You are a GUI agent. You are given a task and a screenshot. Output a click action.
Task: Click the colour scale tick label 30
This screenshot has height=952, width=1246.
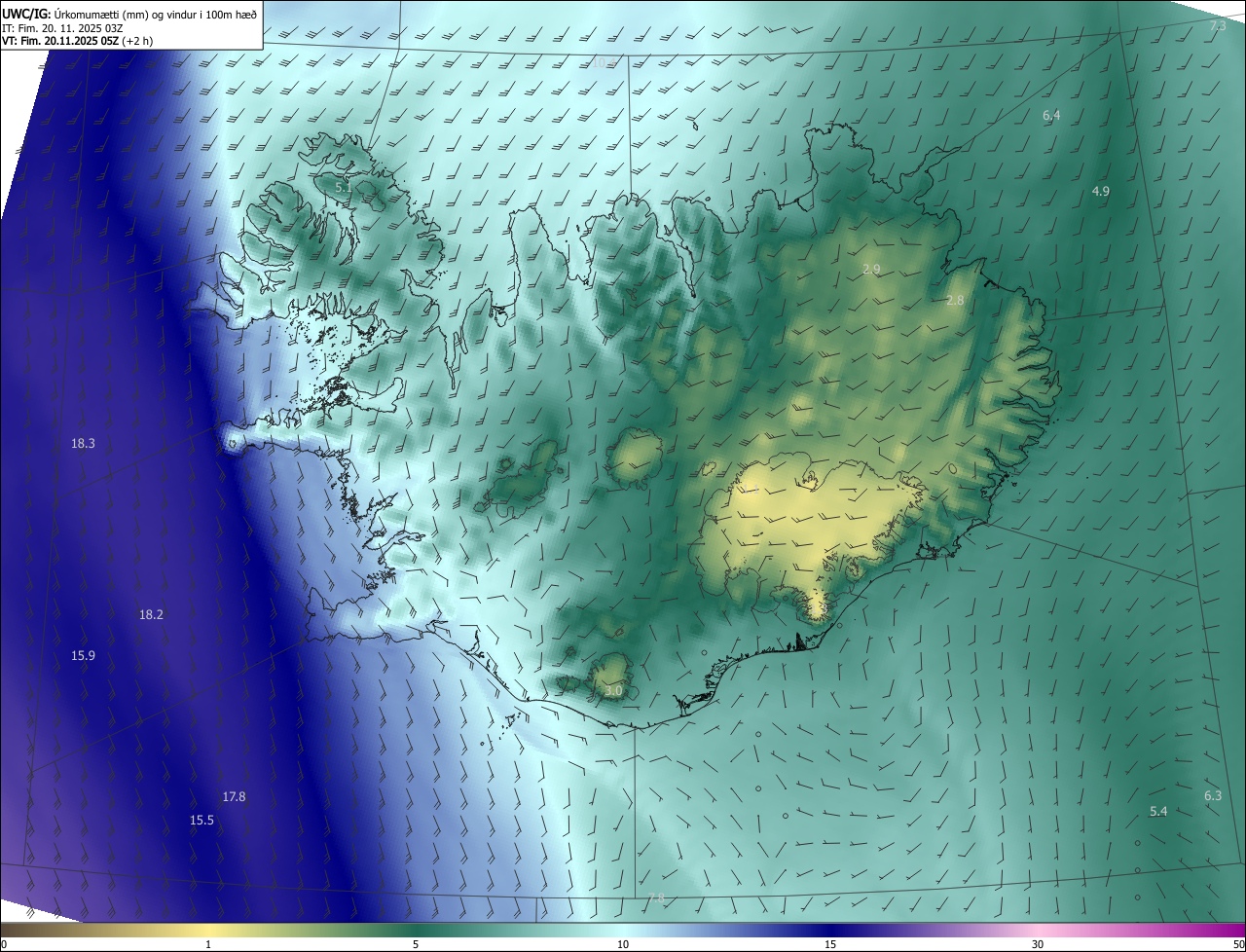click(x=1038, y=944)
